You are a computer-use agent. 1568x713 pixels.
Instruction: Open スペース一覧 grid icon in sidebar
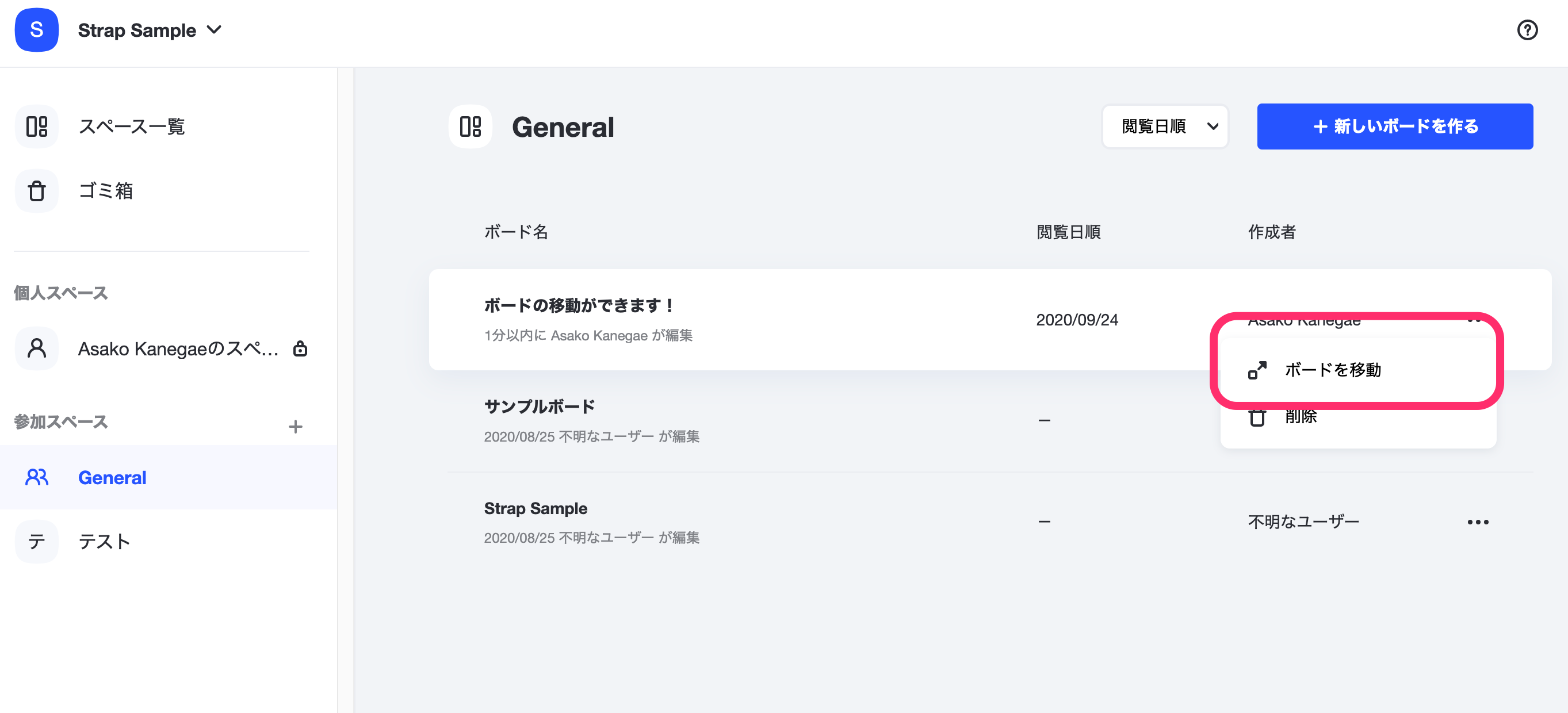[36, 126]
